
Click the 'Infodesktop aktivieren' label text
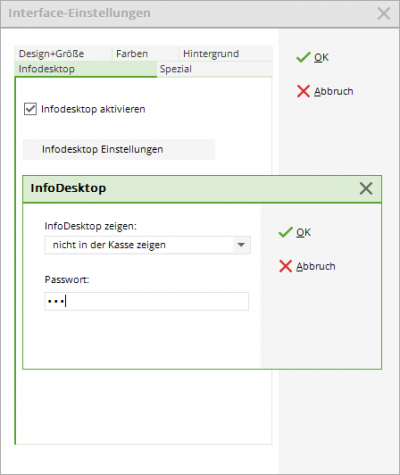click(x=93, y=109)
